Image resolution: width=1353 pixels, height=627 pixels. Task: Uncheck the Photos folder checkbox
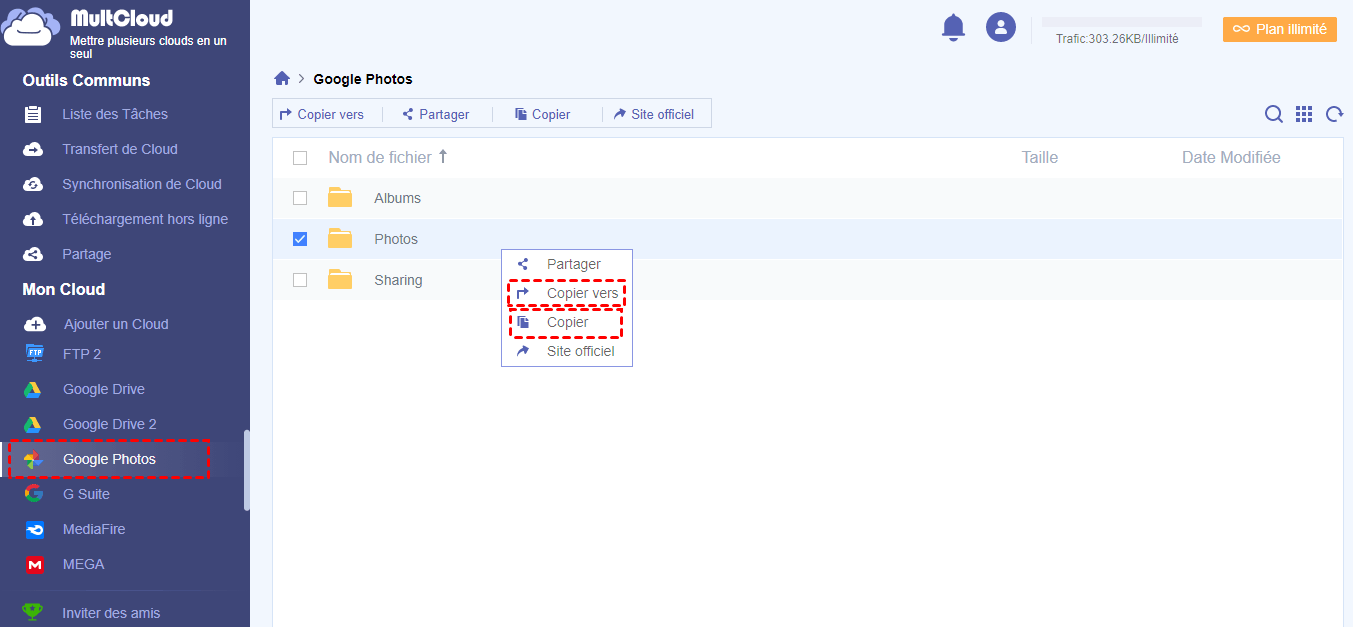click(300, 239)
